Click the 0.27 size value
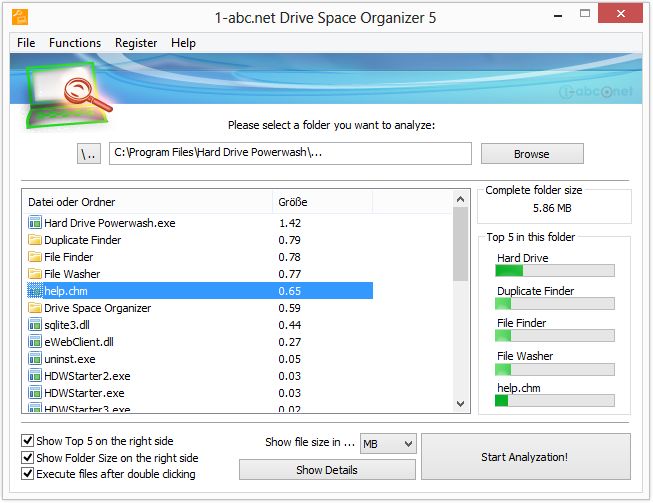The image size is (653, 503). tap(289, 342)
